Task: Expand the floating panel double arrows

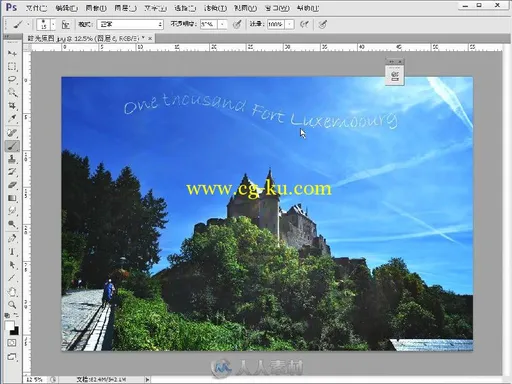Action: (x=391, y=62)
